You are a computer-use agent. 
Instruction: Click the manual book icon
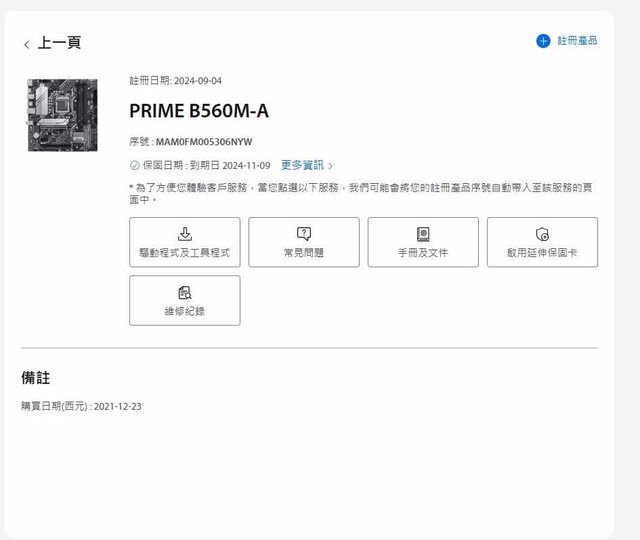(x=423, y=234)
